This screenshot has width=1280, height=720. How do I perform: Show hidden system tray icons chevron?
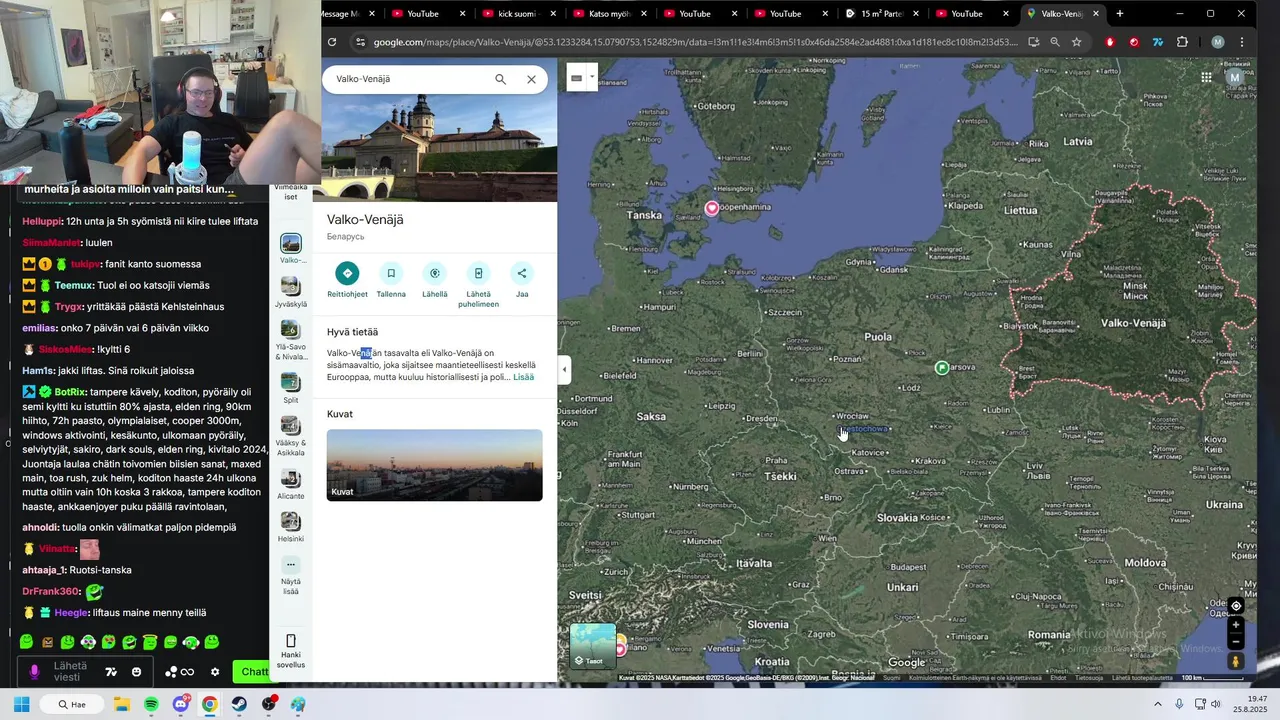click(1158, 704)
